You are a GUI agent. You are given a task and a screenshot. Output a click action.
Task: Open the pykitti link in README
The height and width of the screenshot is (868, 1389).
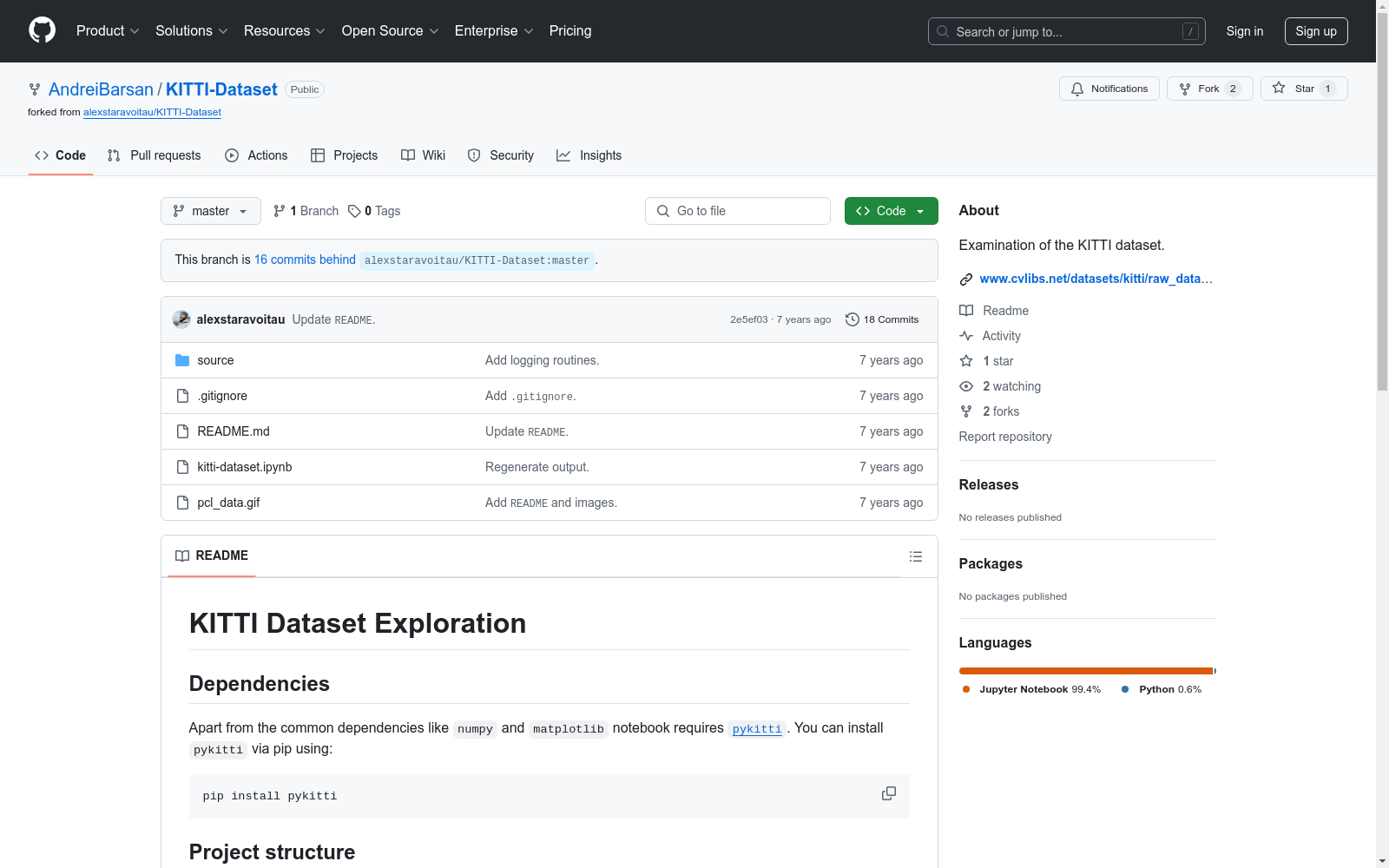(x=757, y=728)
